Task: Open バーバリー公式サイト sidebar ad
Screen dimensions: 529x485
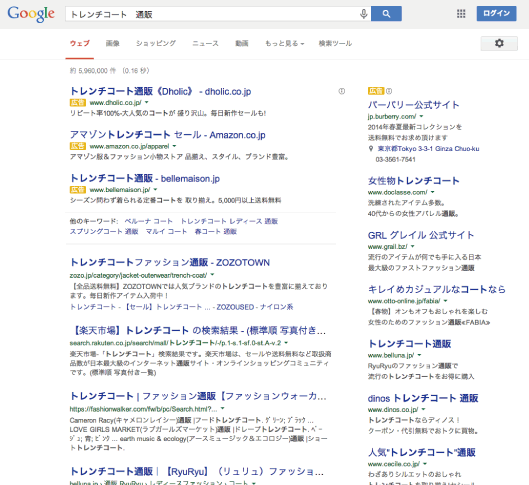Action: click(414, 105)
